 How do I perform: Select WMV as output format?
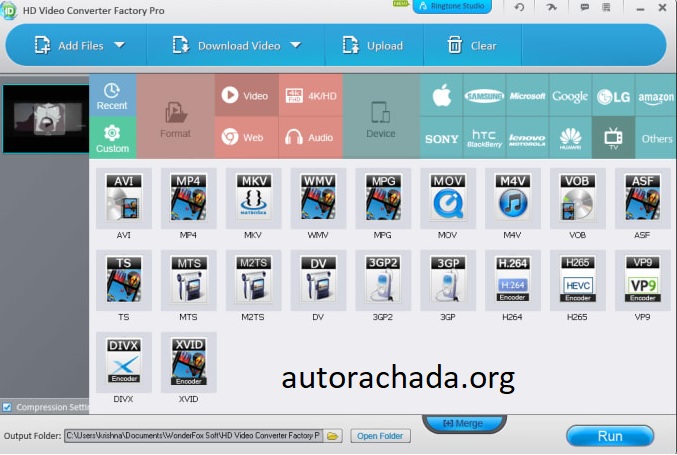318,198
